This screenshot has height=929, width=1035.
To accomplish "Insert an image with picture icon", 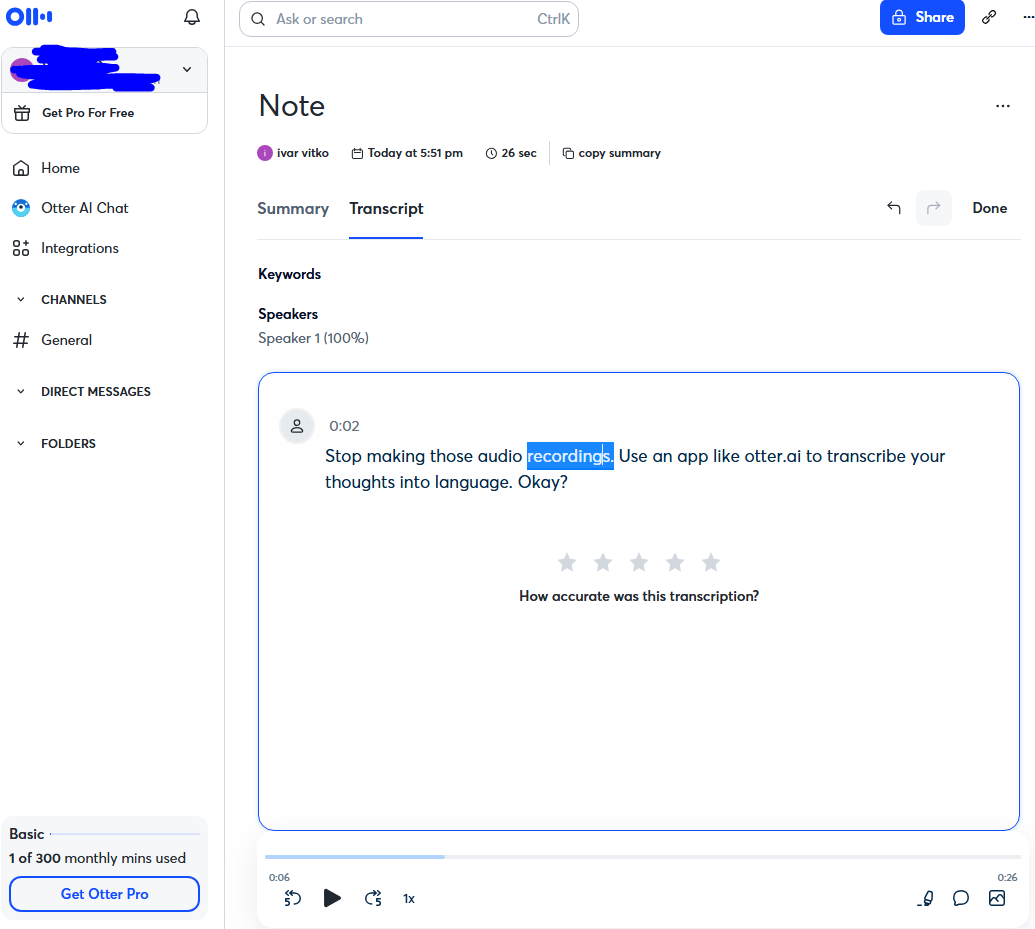I will point(997,899).
